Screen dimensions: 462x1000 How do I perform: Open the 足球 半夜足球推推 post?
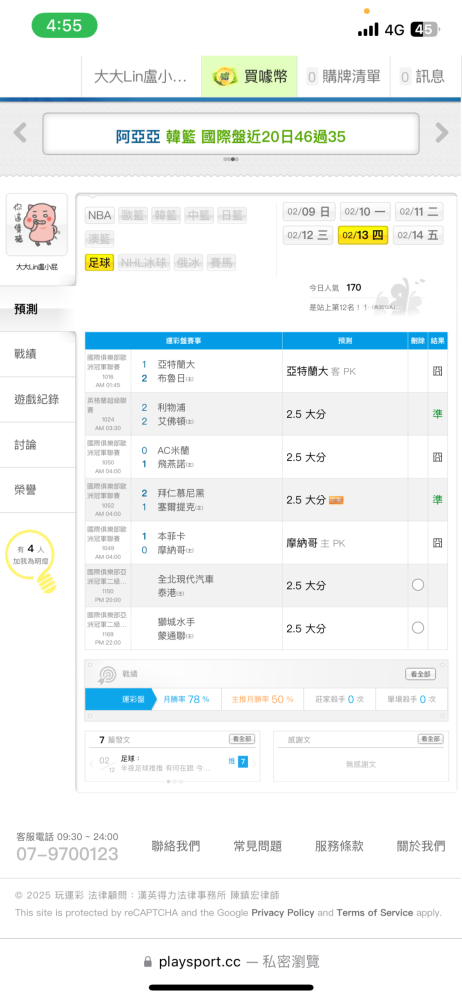coord(165,763)
